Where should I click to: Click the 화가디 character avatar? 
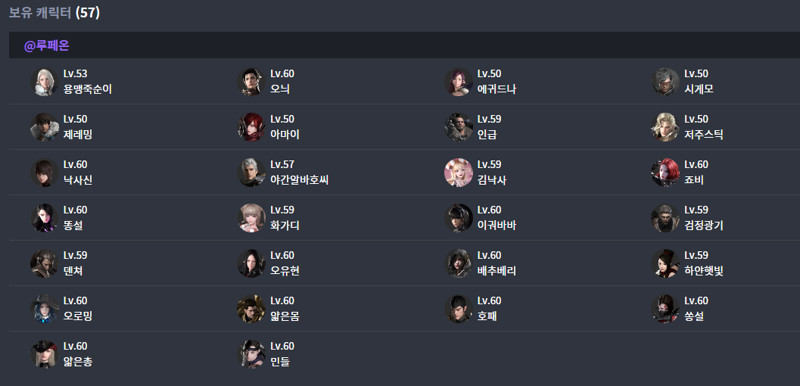tap(252, 218)
